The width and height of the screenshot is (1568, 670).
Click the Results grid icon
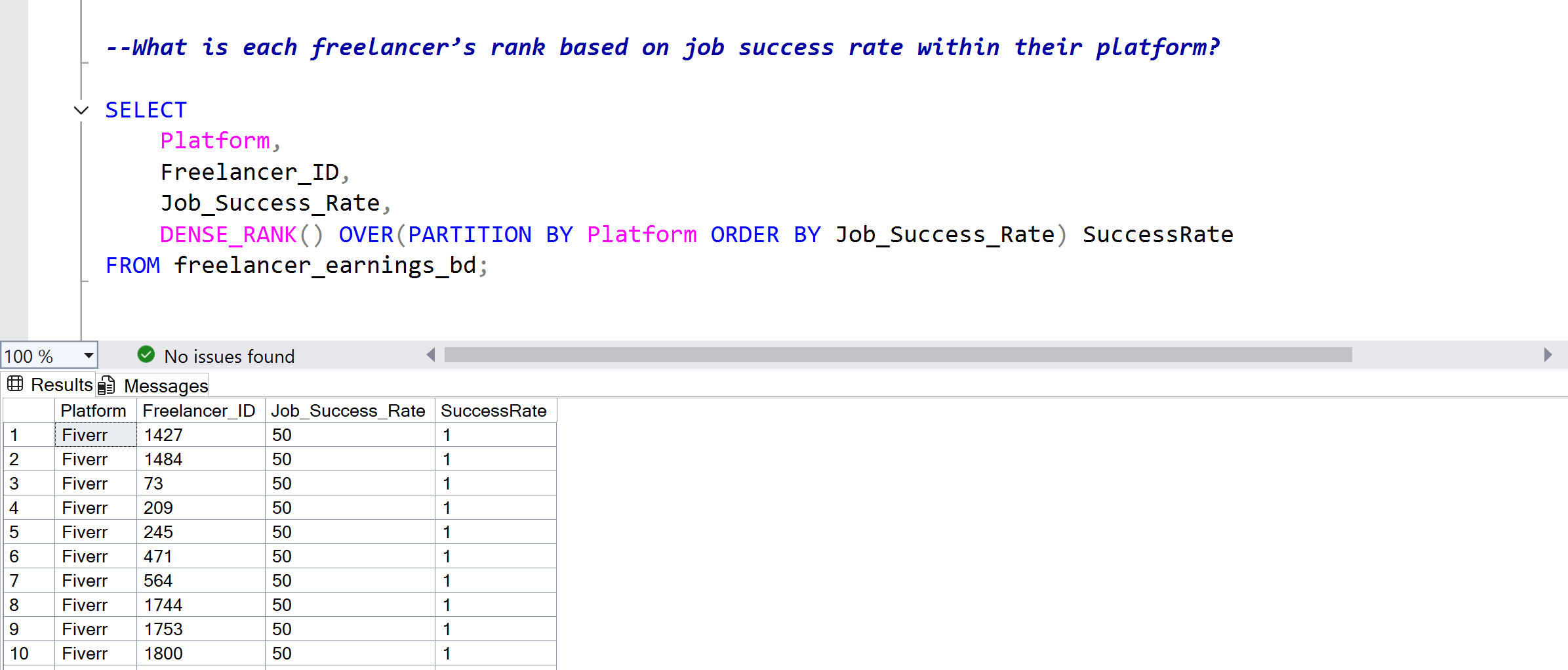[15, 384]
